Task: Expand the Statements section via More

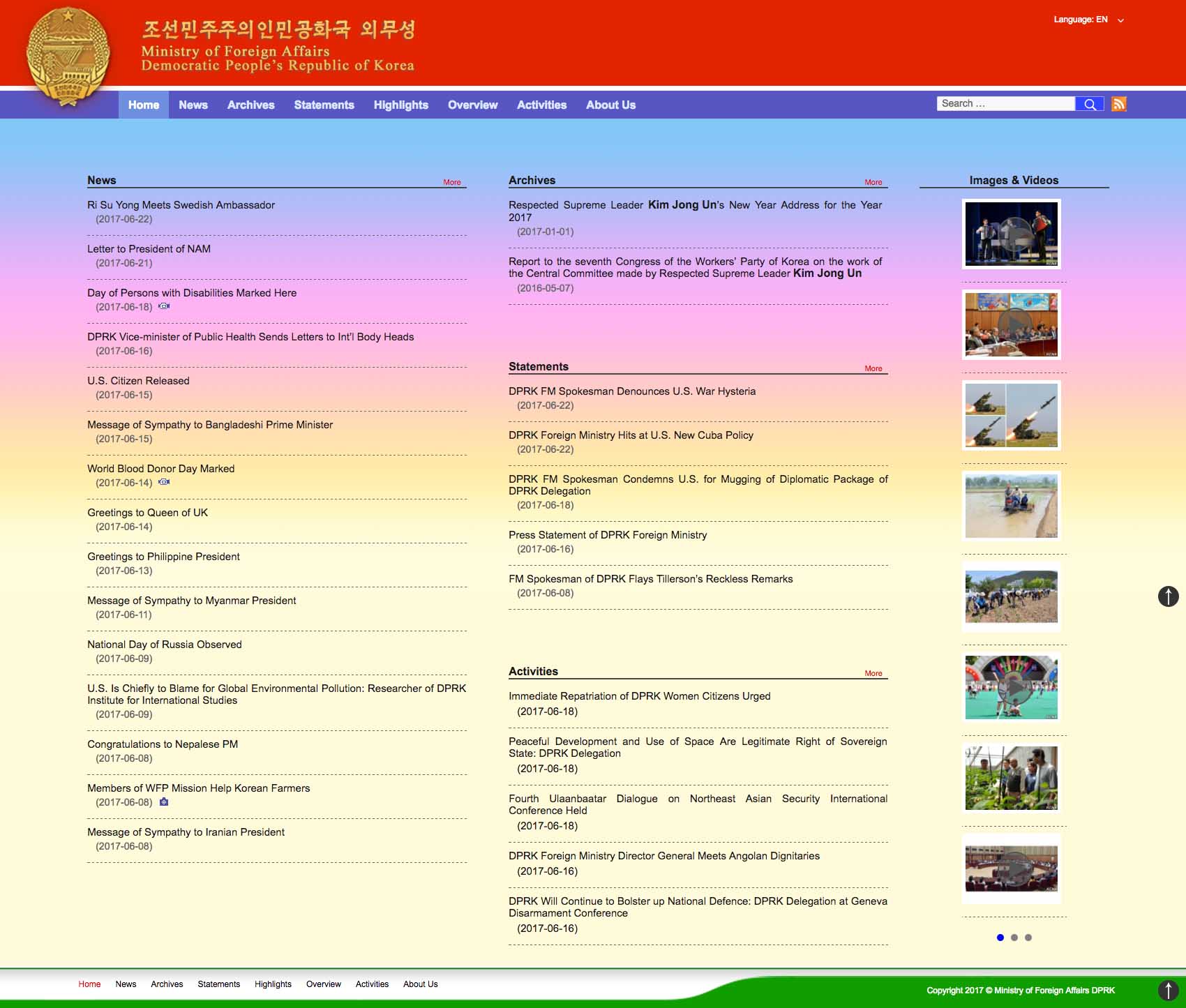Action: click(x=873, y=368)
